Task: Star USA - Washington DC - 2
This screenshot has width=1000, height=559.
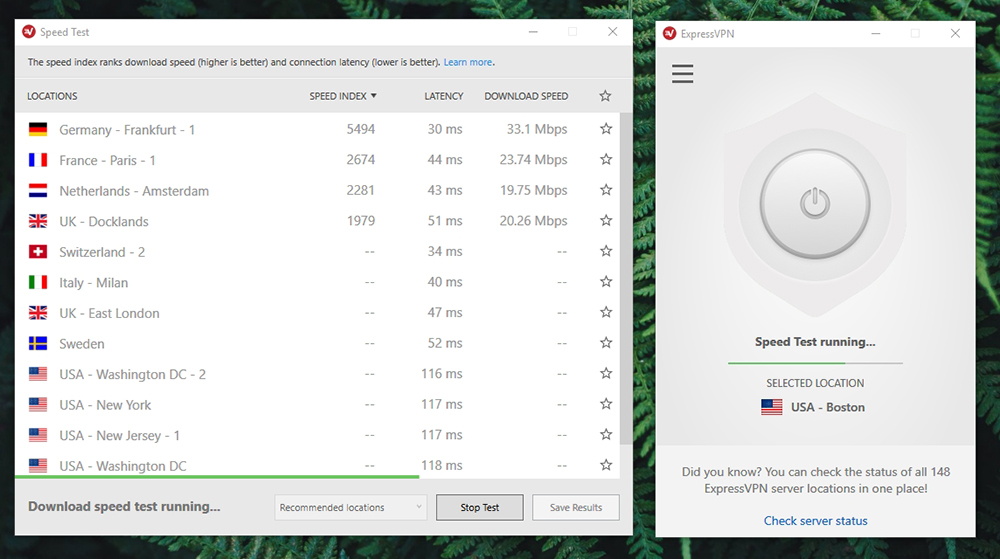Action: [x=606, y=374]
